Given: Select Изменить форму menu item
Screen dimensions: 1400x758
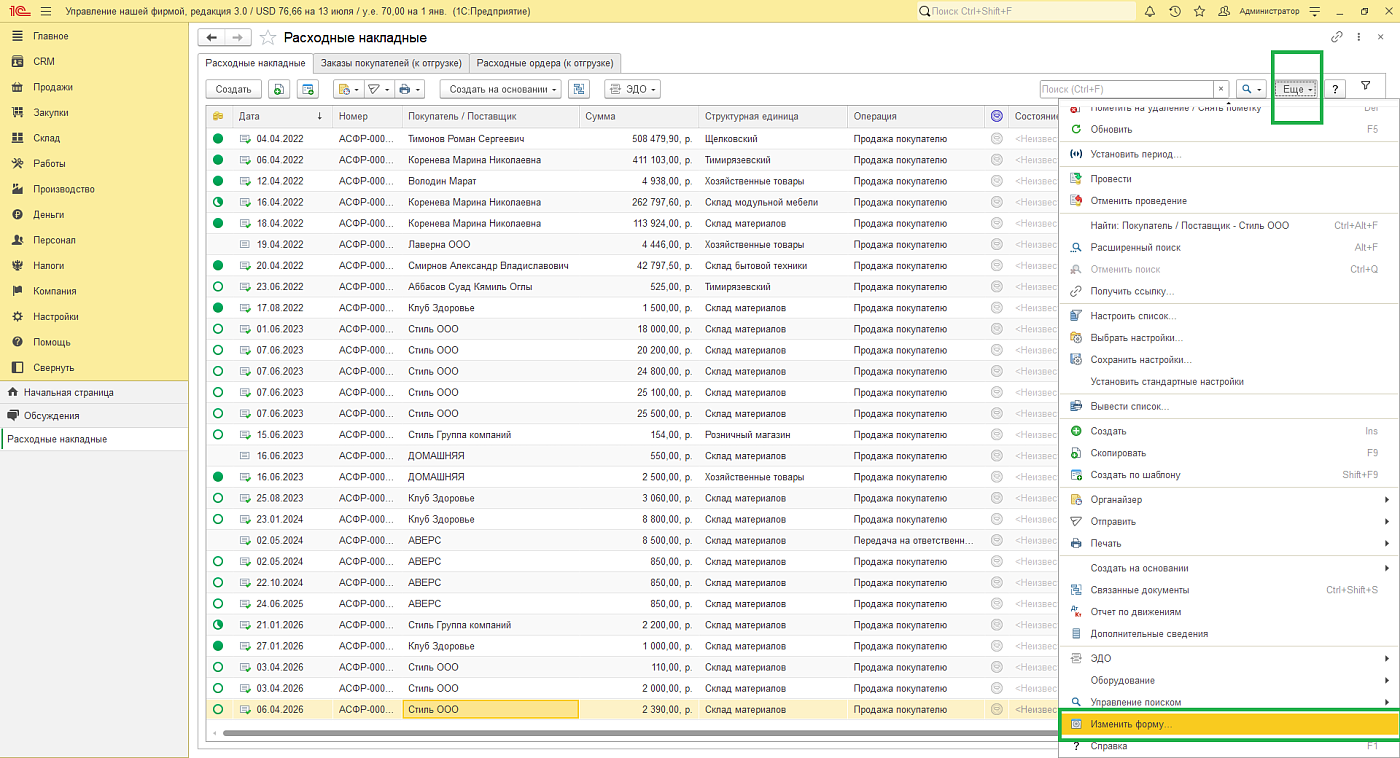Looking at the screenshot, I should tap(1229, 724).
